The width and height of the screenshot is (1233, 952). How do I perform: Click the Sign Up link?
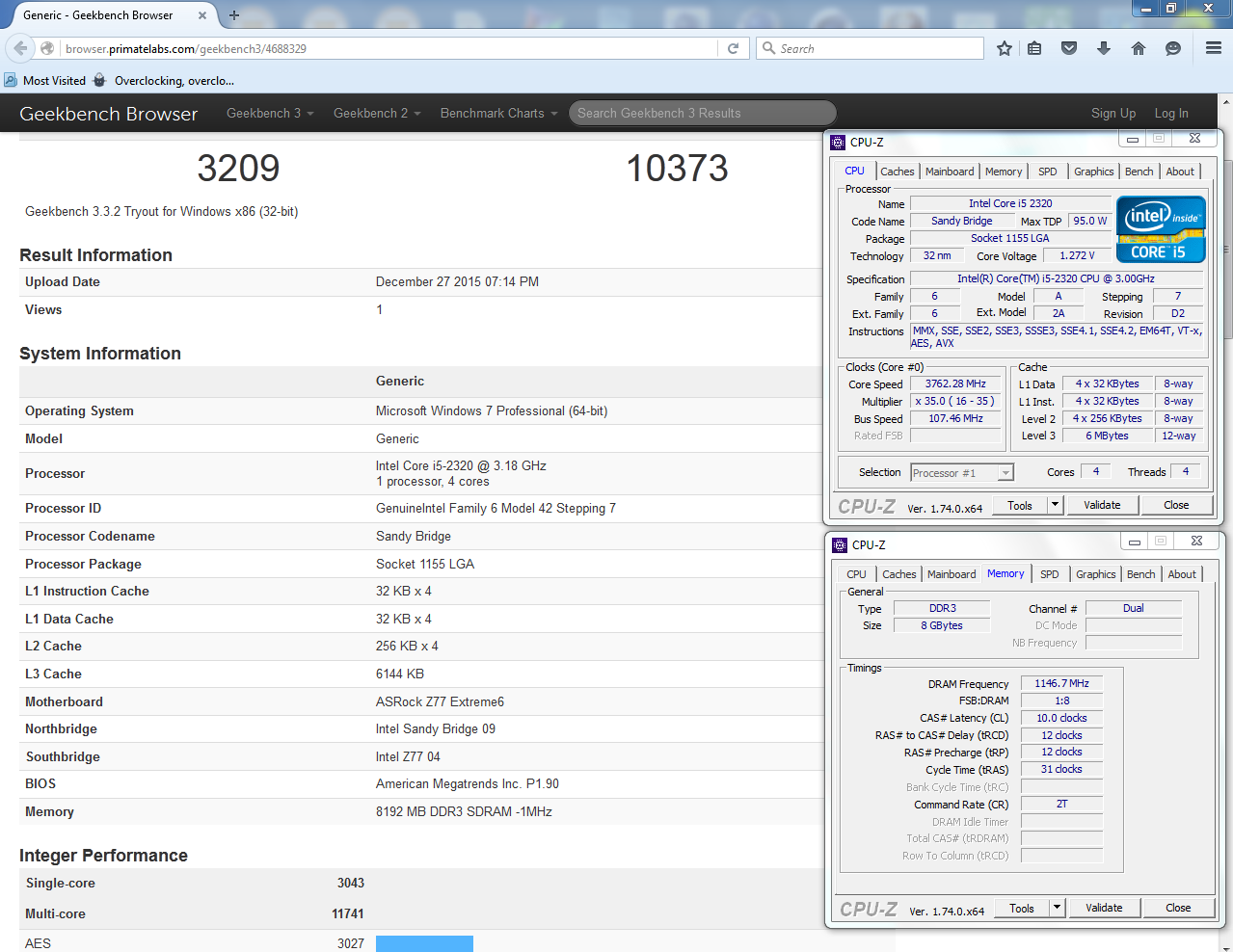tap(1113, 114)
